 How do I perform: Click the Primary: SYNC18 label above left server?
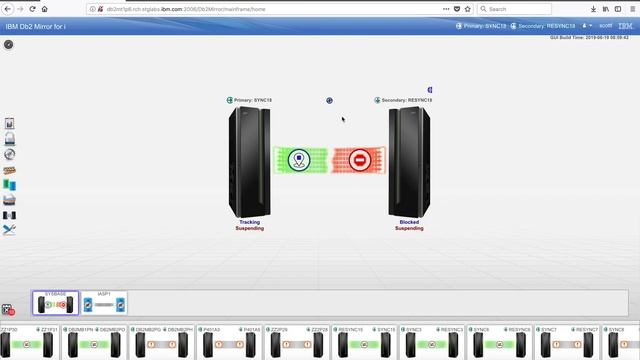click(x=249, y=100)
